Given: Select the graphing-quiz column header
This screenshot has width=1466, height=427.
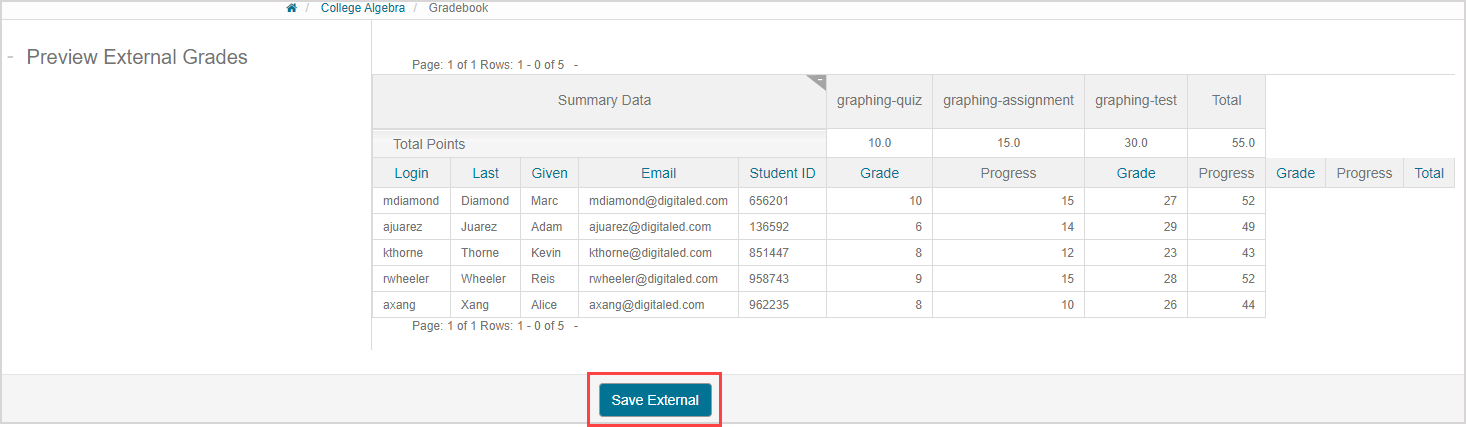Looking at the screenshot, I should click(x=879, y=100).
